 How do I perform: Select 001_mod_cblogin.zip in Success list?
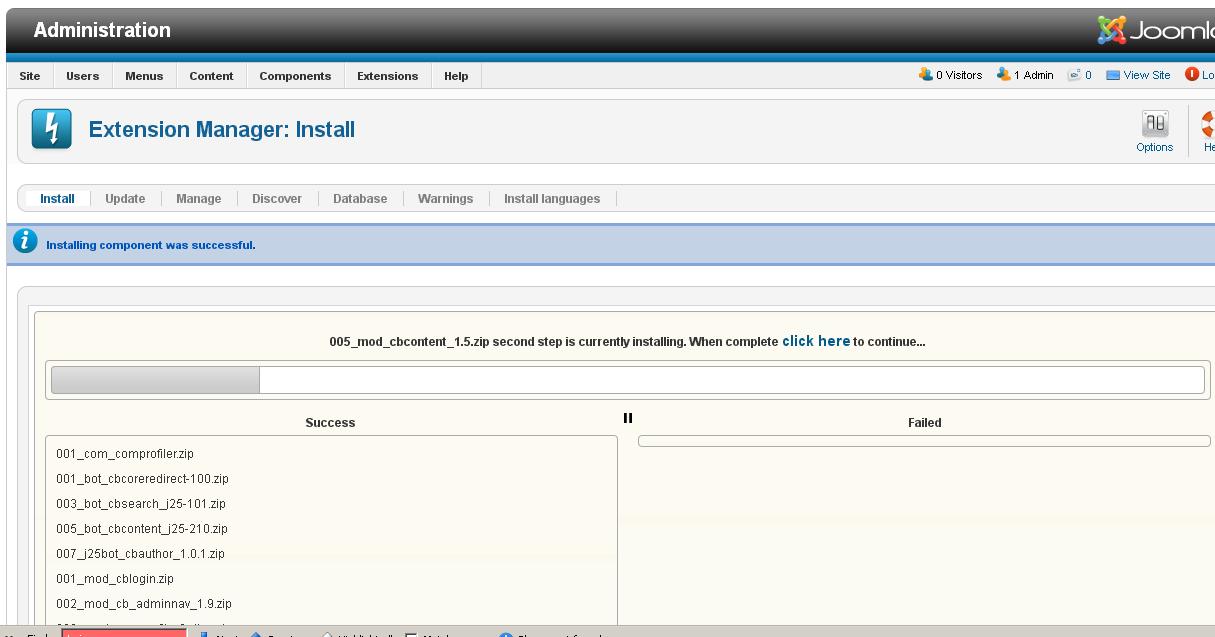pos(115,579)
